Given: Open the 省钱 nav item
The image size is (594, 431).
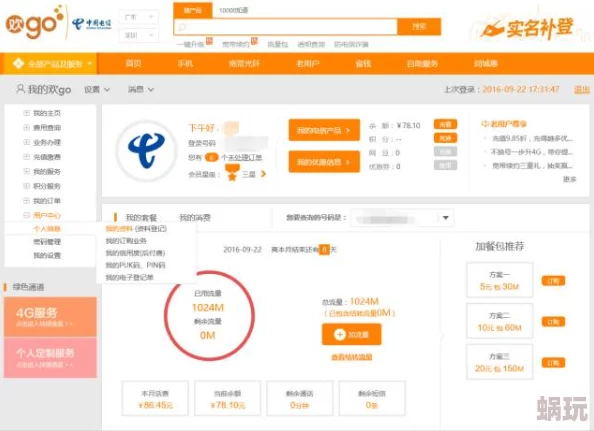Looking at the screenshot, I should [363, 64].
